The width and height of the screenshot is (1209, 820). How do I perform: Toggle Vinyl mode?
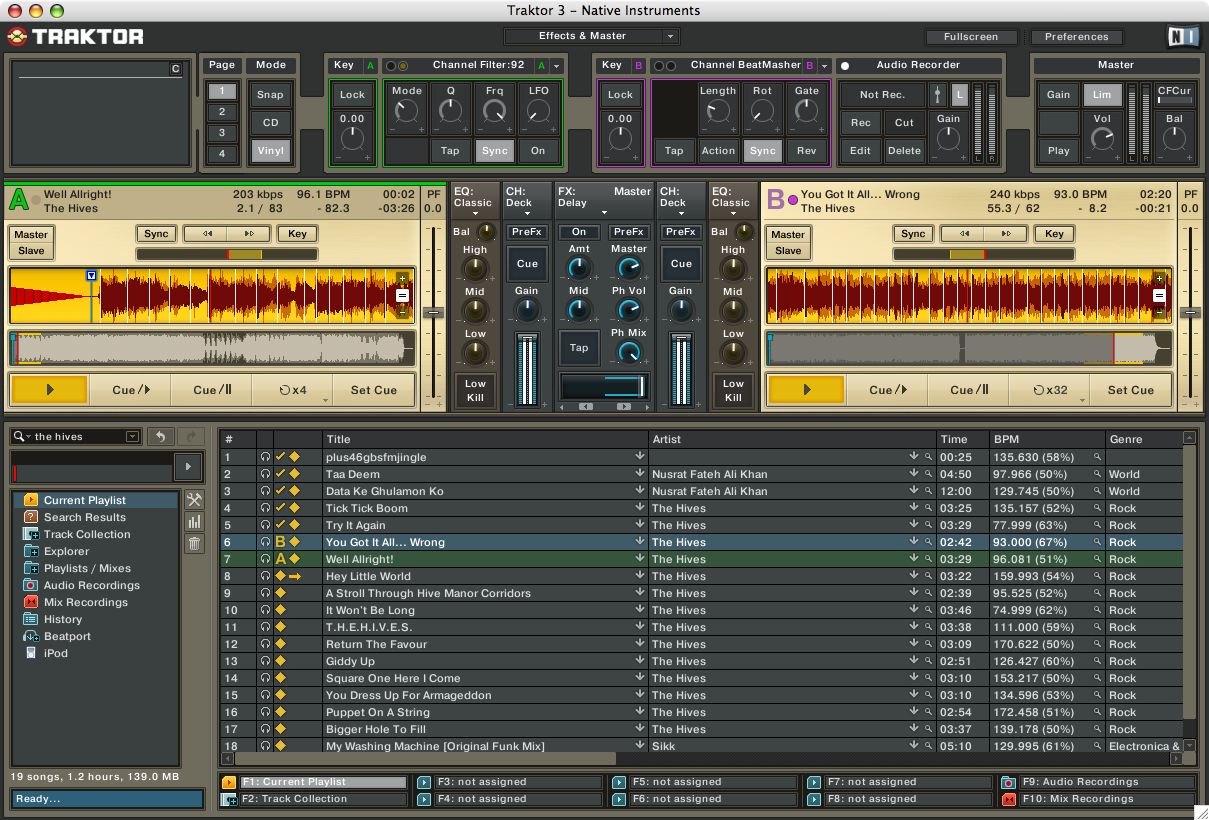[270, 152]
